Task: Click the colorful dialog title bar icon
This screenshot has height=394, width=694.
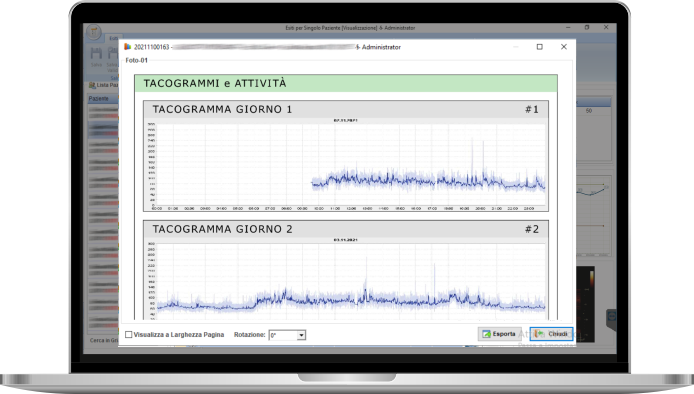Action: (x=127, y=47)
